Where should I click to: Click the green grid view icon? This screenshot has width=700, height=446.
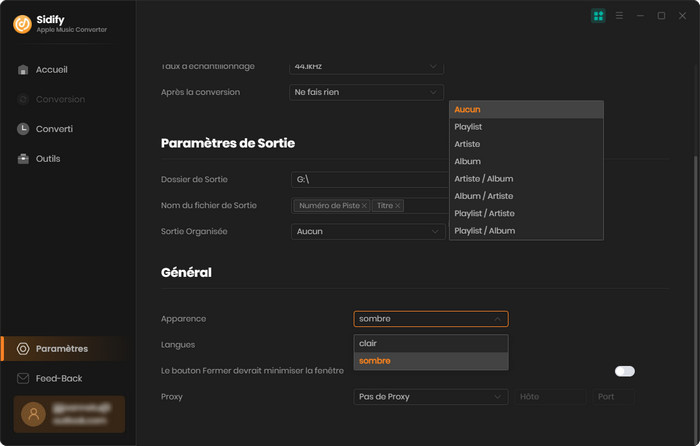pyautogui.click(x=598, y=16)
